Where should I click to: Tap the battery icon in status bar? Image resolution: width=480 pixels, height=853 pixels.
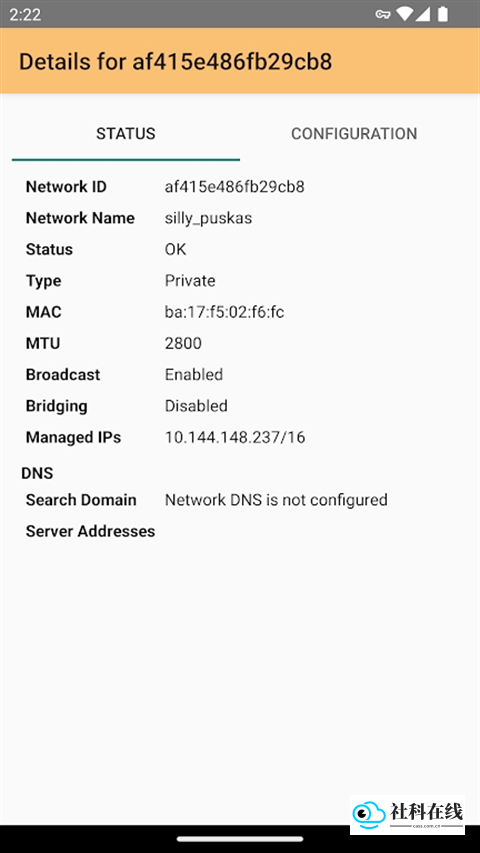[x=443, y=14]
